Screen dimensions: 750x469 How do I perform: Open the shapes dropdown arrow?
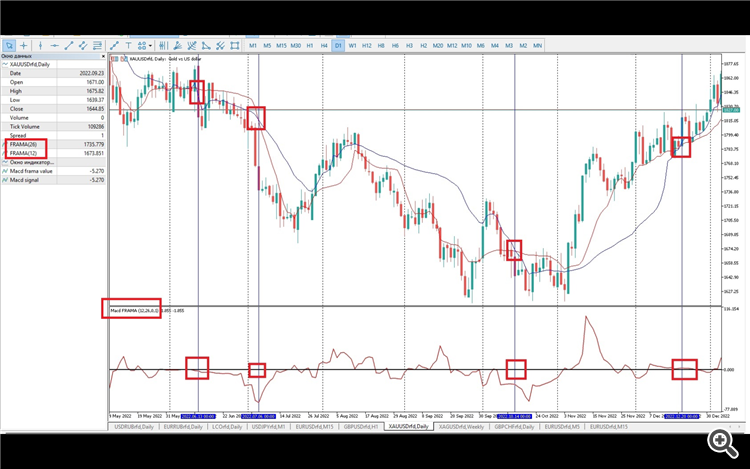coord(150,46)
